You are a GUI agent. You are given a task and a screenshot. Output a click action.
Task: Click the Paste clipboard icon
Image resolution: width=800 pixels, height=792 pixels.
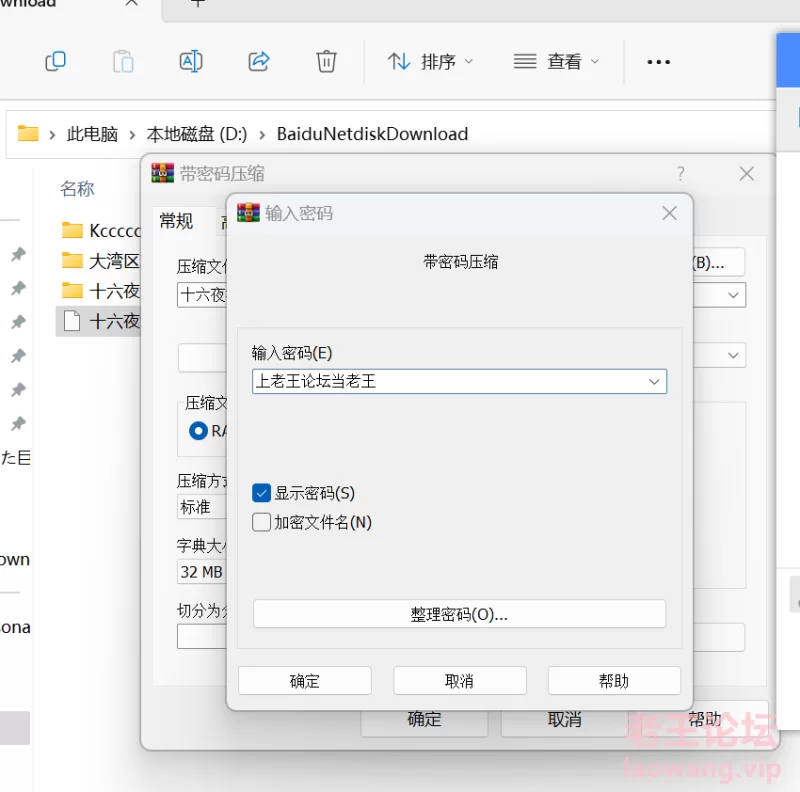[x=123, y=62]
